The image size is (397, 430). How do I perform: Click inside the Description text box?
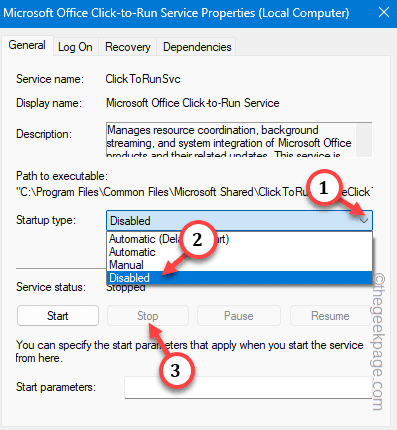click(231, 139)
